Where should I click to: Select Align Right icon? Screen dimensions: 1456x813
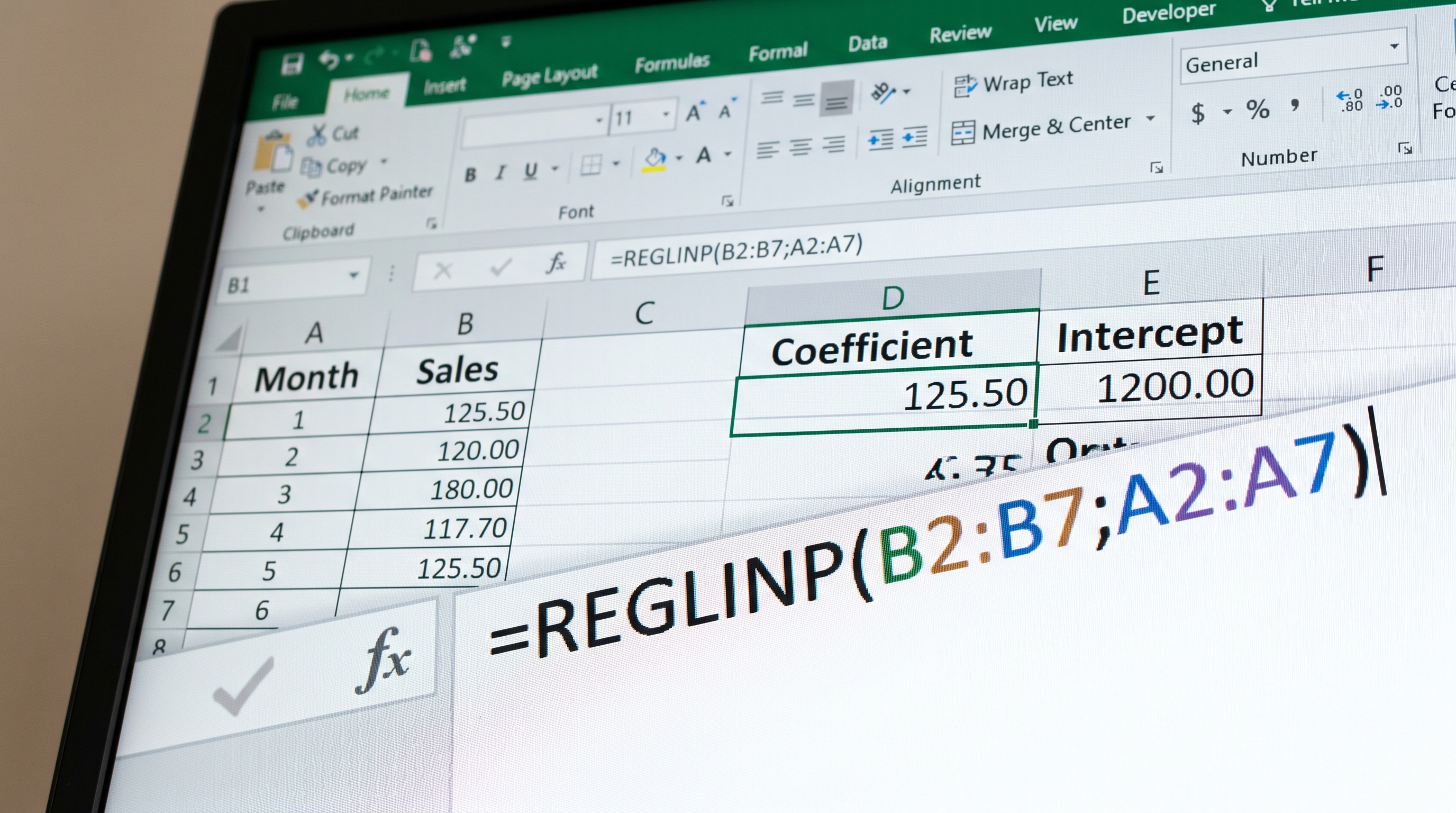(833, 144)
